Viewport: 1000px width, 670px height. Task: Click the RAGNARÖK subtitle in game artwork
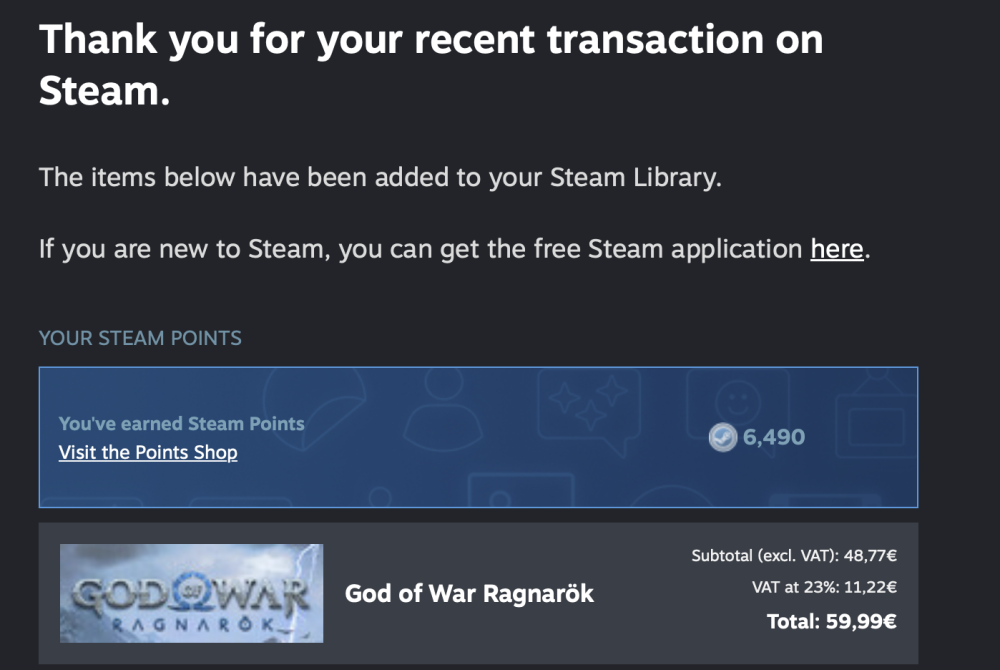(191, 624)
